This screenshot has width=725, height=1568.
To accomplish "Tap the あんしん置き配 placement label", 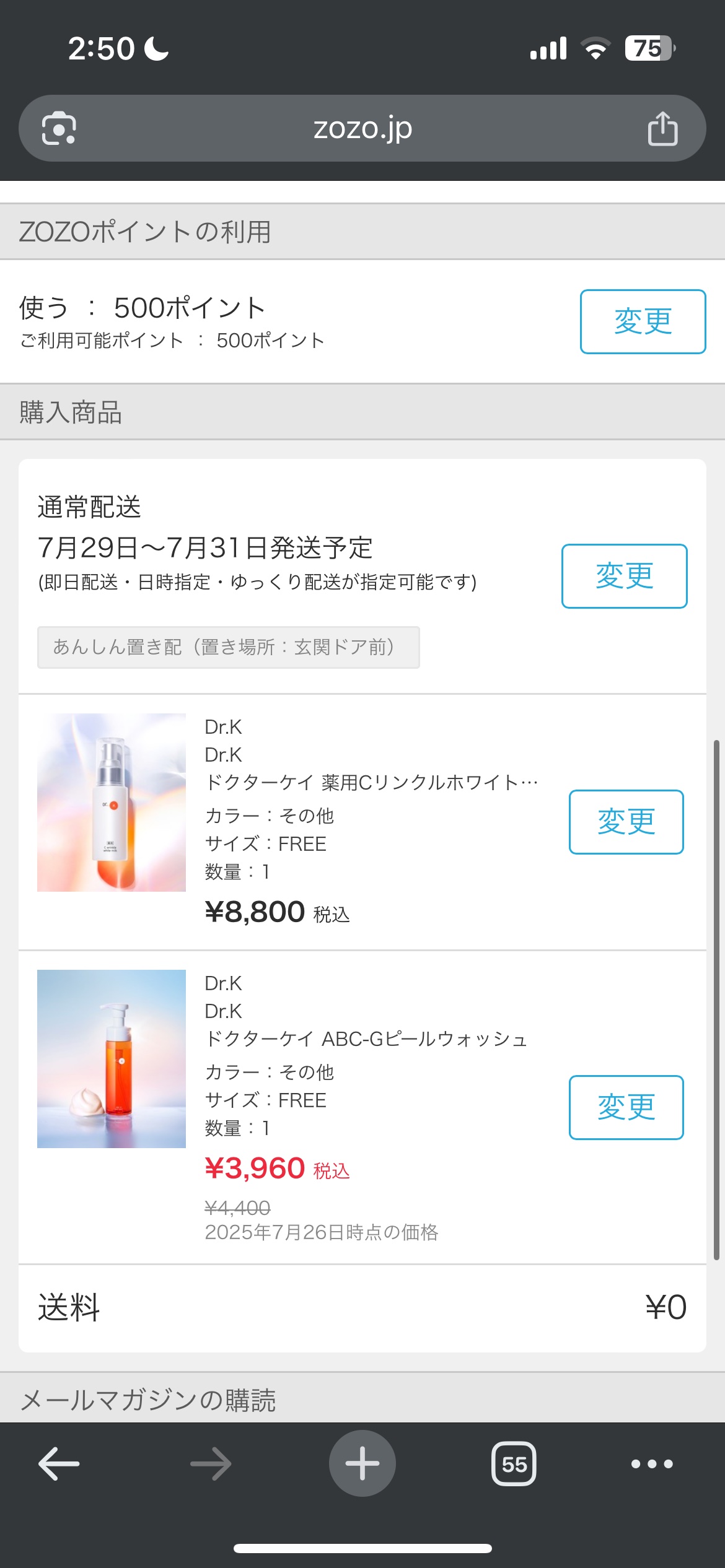I will (x=228, y=647).
